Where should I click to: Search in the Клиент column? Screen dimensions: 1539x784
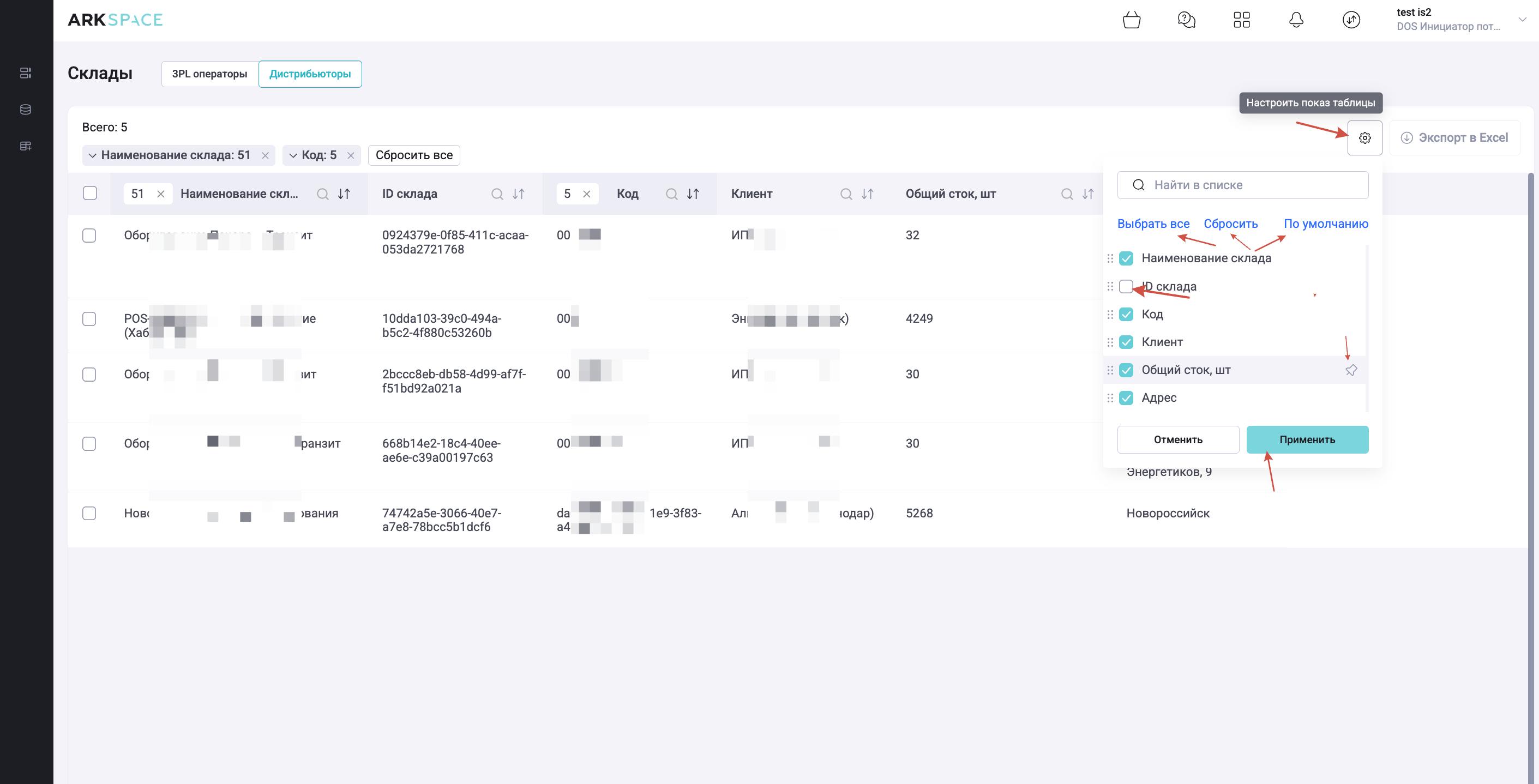(x=845, y=194)
